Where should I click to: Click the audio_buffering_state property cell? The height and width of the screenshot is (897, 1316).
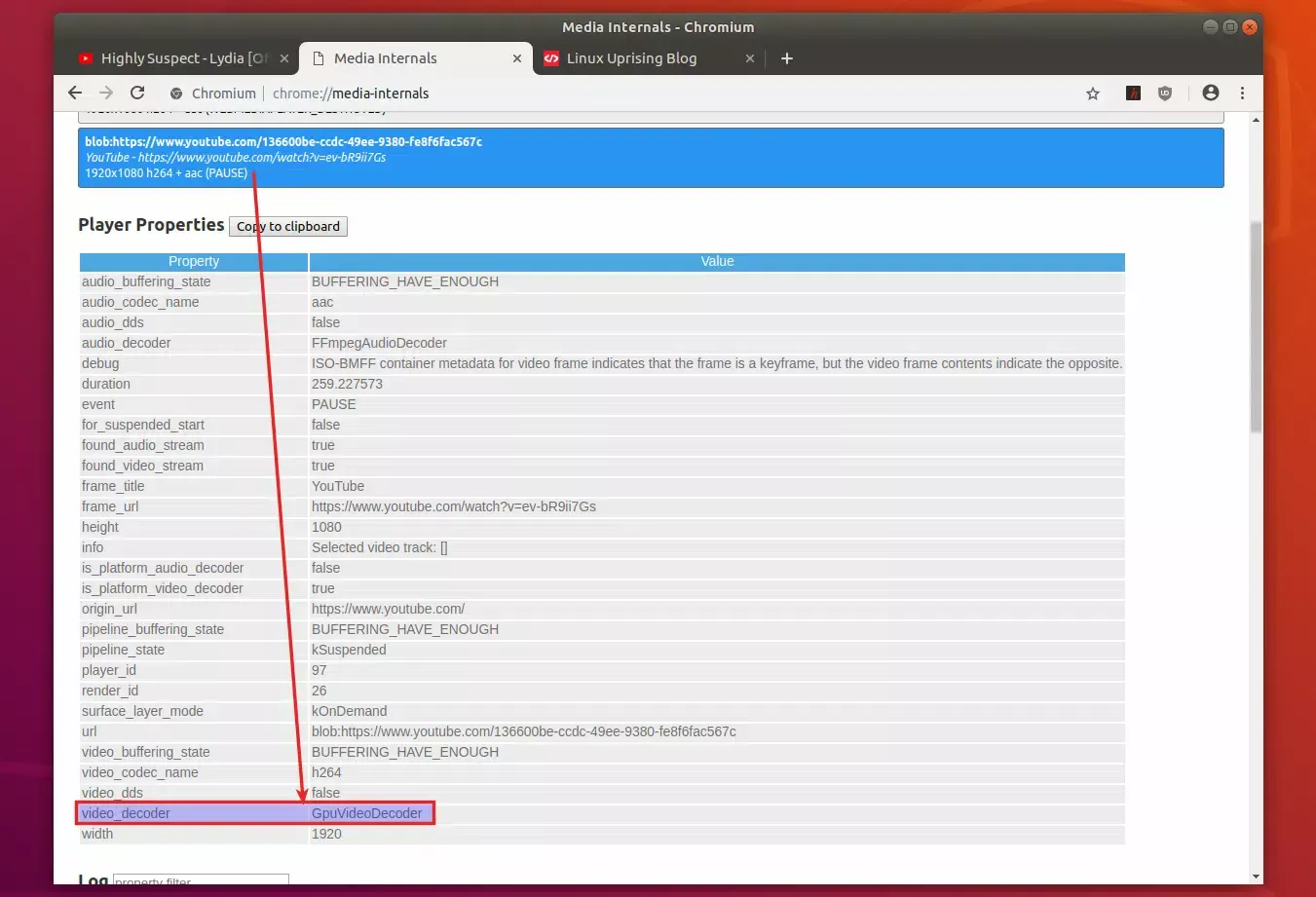(x=194, y=281)
